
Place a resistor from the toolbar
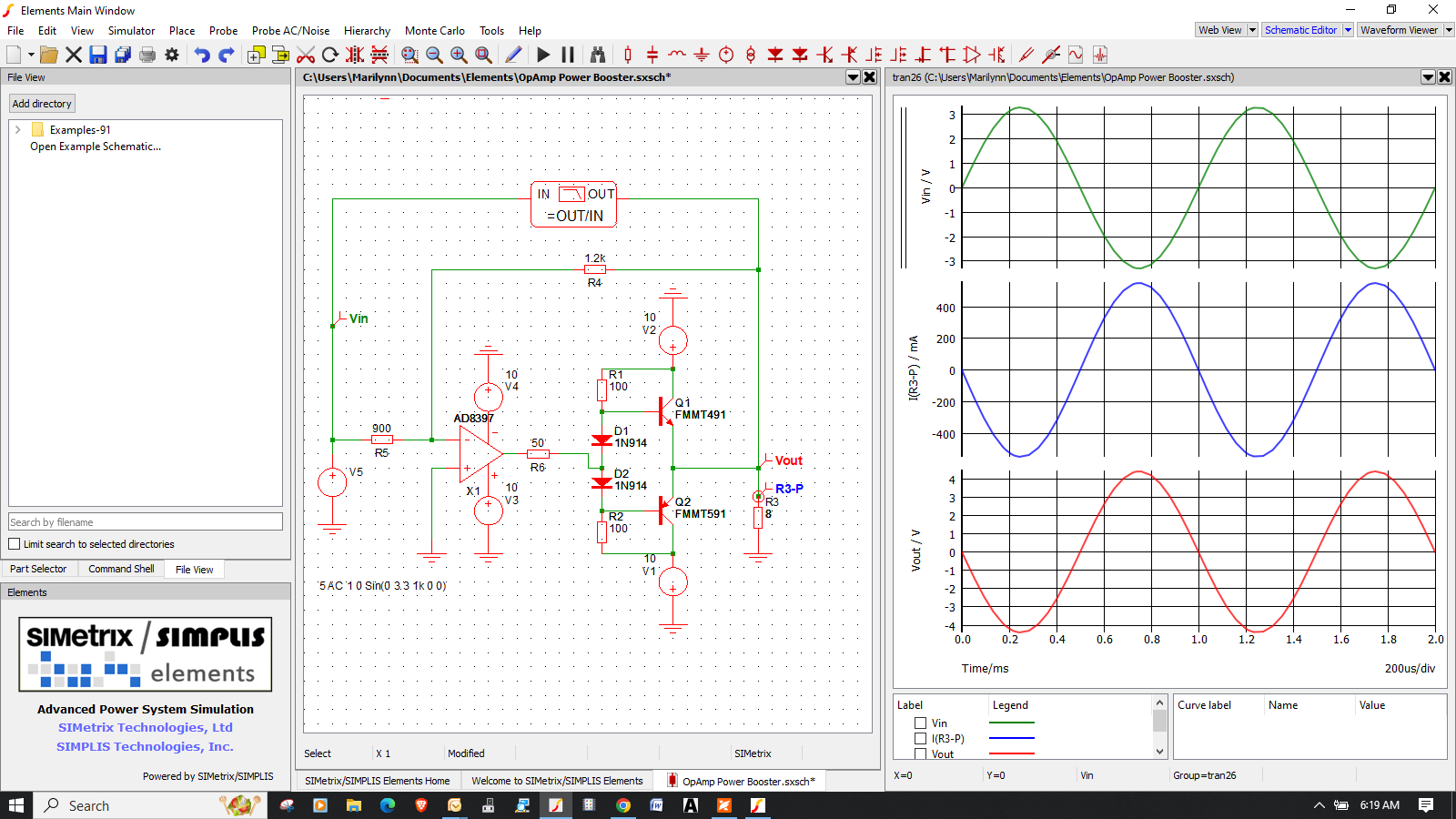coord(628,55)
